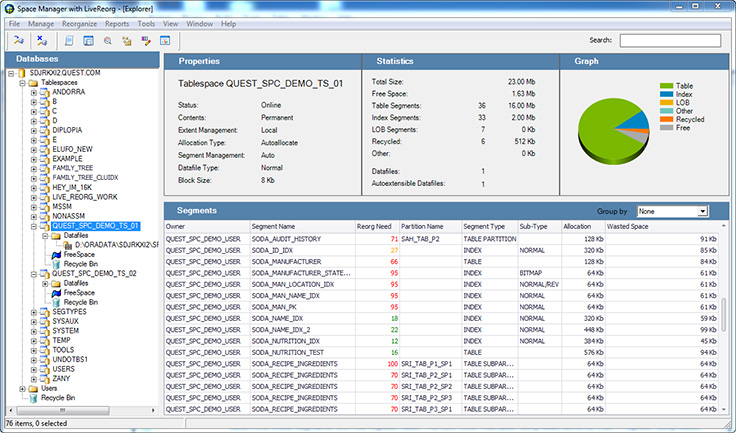Select the LIVE_REORG_WORK tablespace
736x433 pixels.
click(85, 197)
